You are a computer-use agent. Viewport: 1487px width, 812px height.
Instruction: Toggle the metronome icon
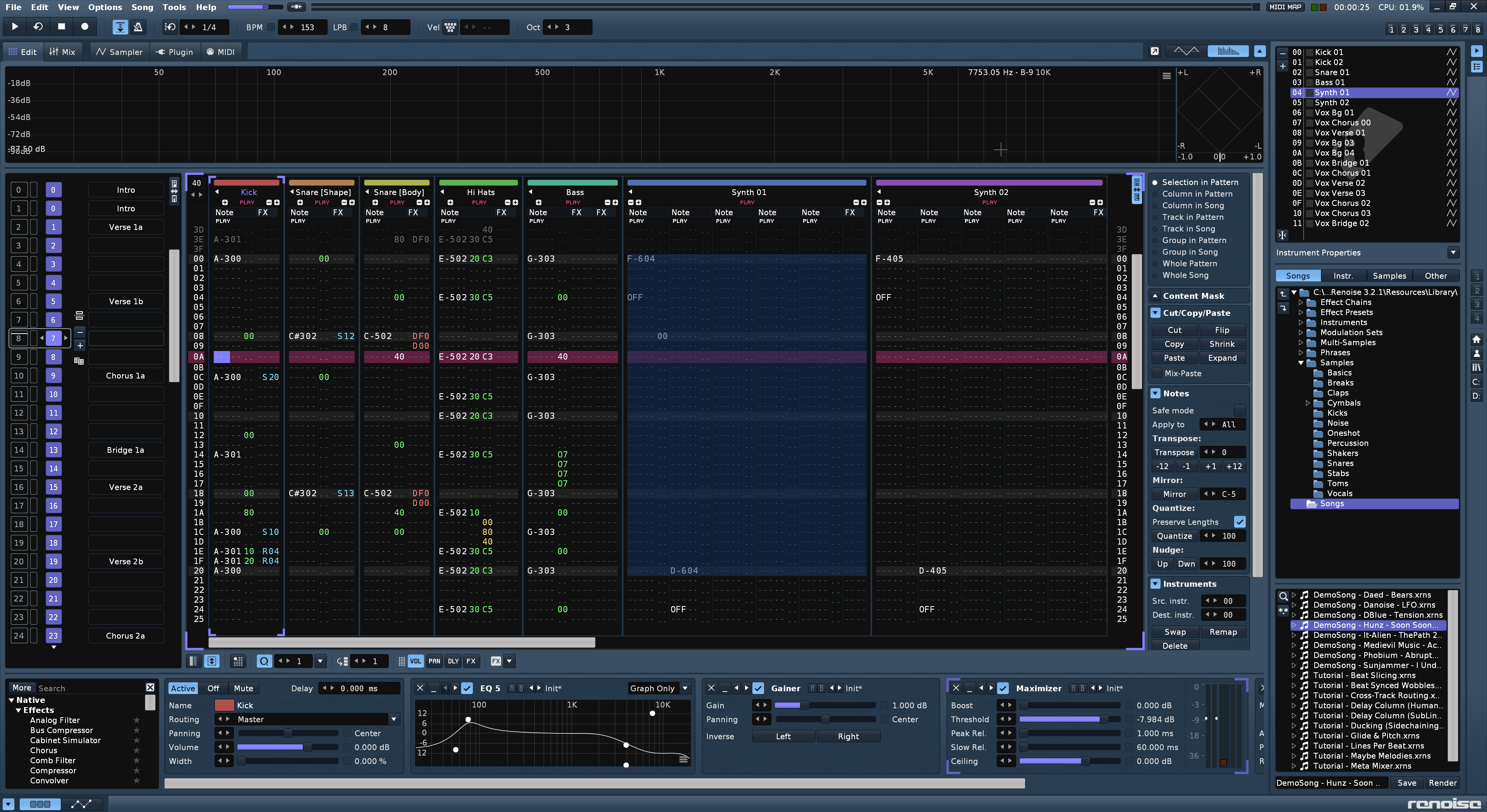[x=138, y=27]
